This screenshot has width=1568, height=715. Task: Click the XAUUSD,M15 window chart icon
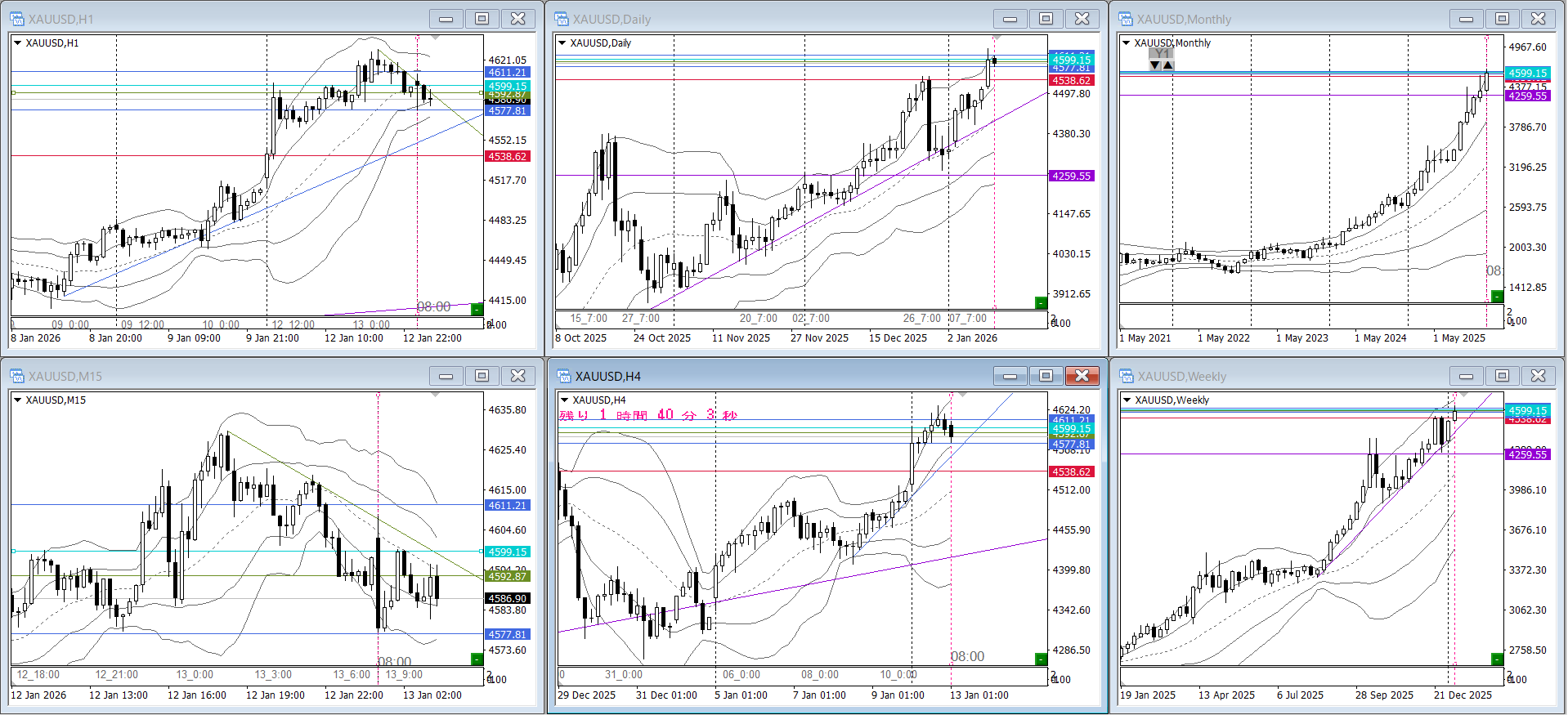[17, 376]
